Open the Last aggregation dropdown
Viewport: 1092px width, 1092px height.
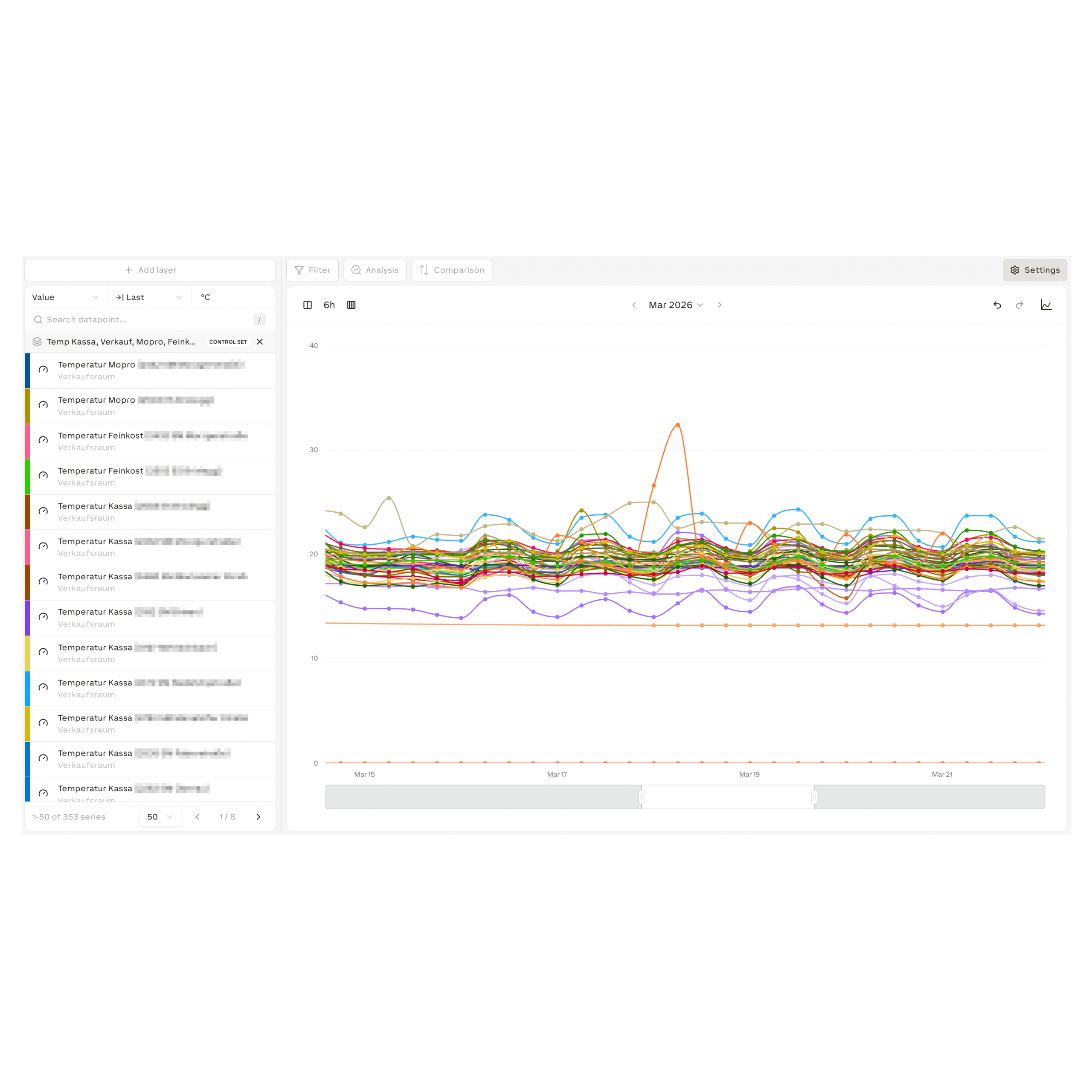[148, 297]
